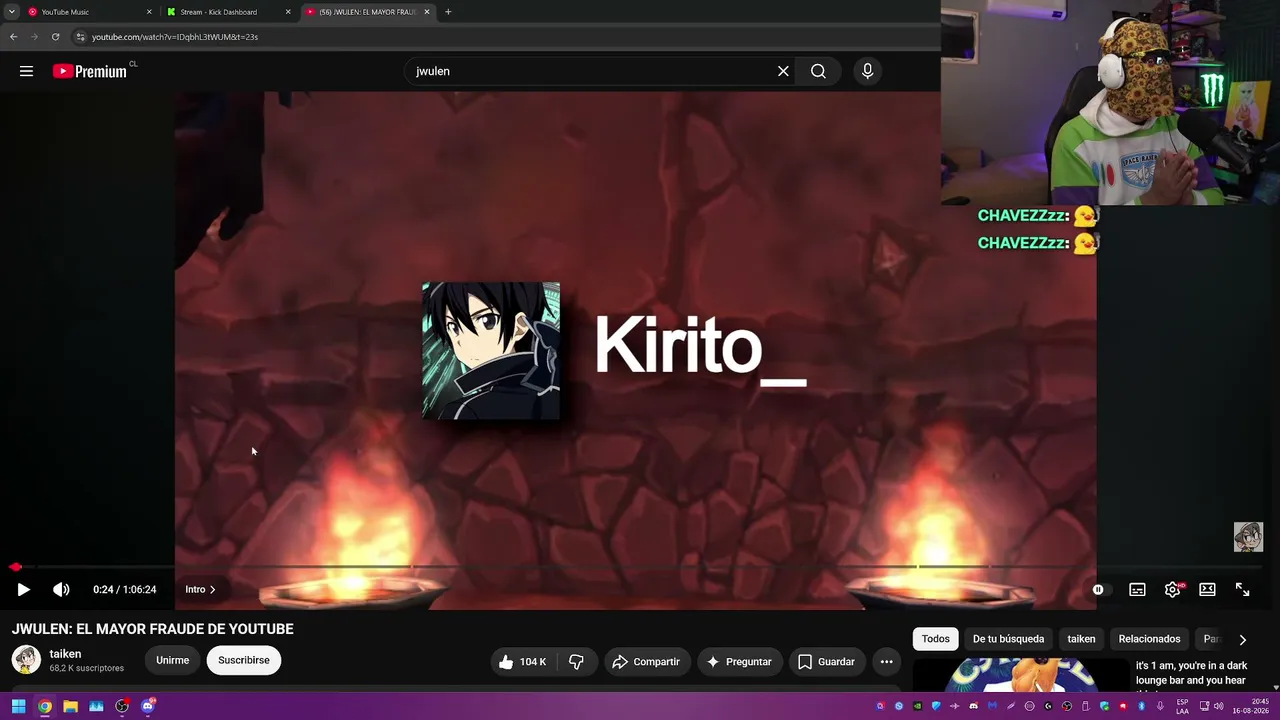Click the Unirme membership button

click(x=172, y=660)
